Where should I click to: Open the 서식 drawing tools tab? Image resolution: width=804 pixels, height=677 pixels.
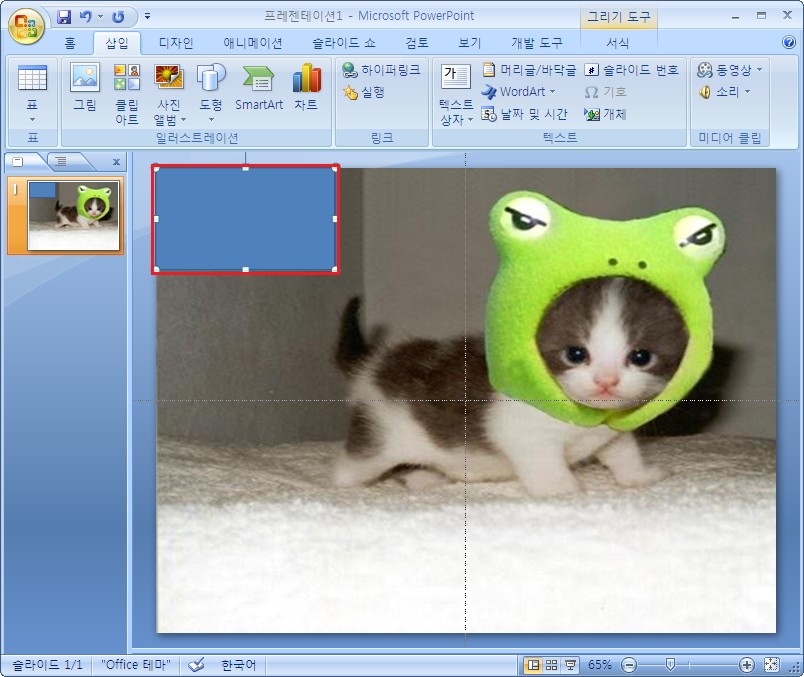618,43
